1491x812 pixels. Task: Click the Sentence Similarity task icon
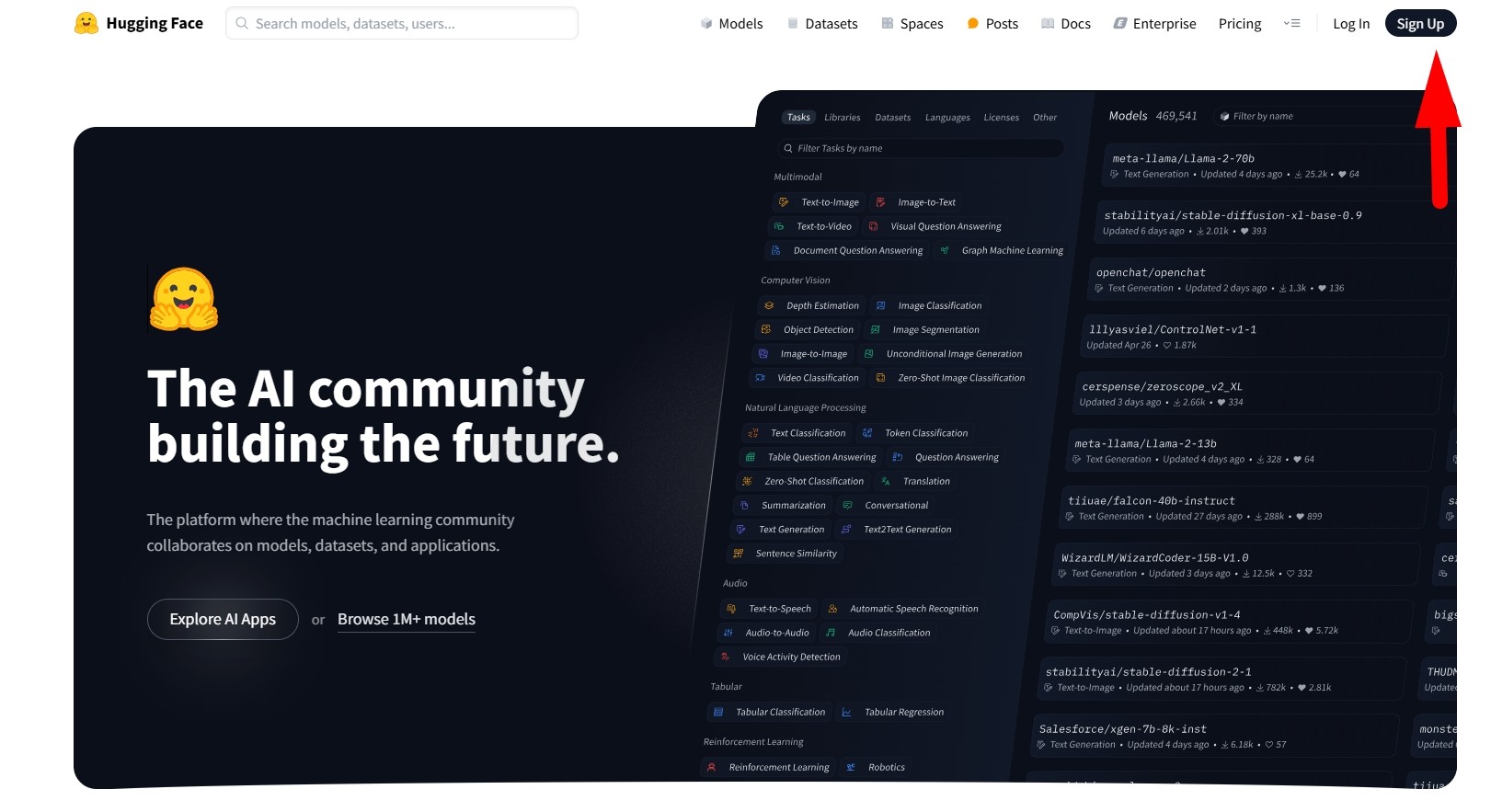(738, 554)
